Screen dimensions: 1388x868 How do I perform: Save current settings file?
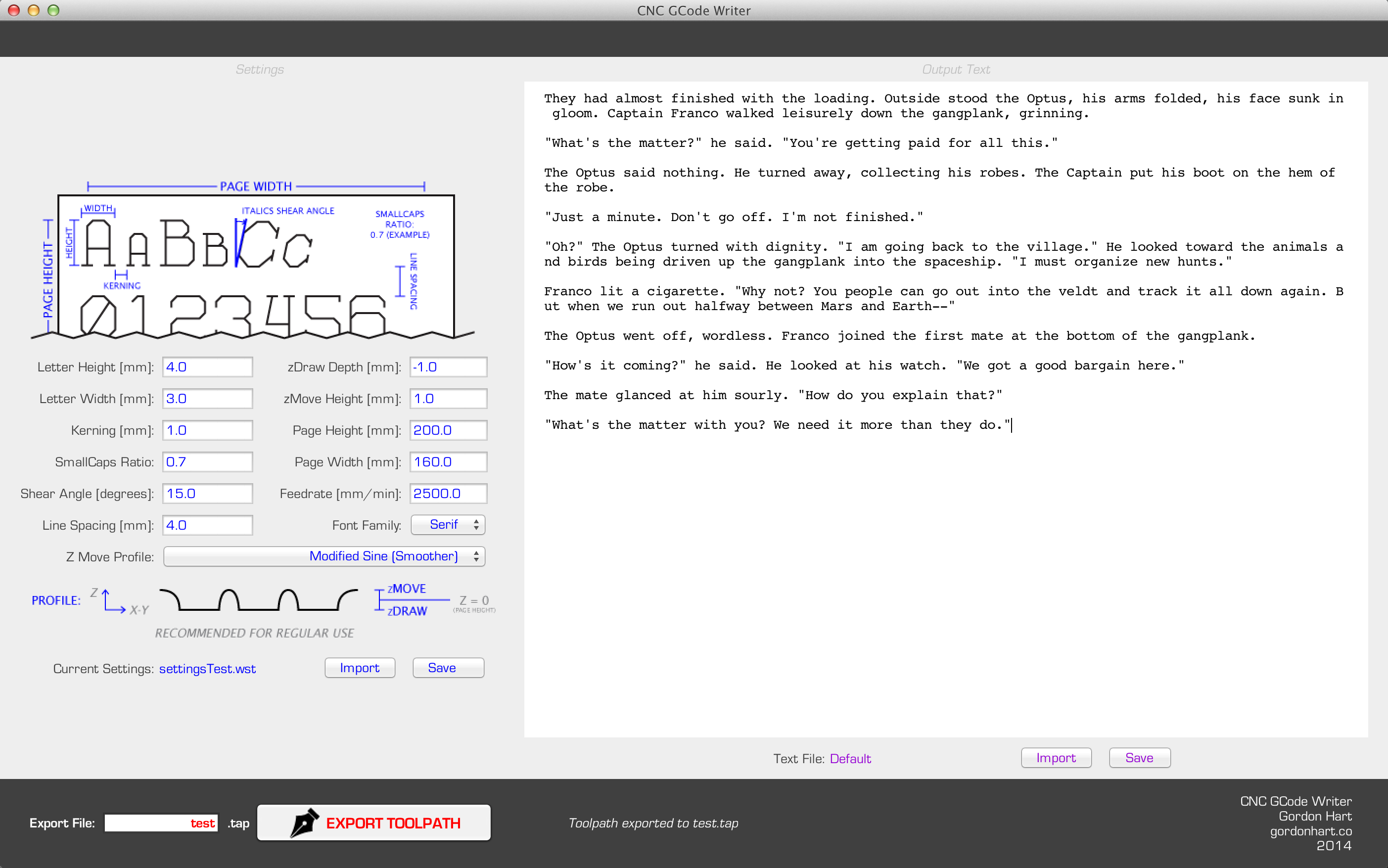pyautogui.click(x=448, y=668)
